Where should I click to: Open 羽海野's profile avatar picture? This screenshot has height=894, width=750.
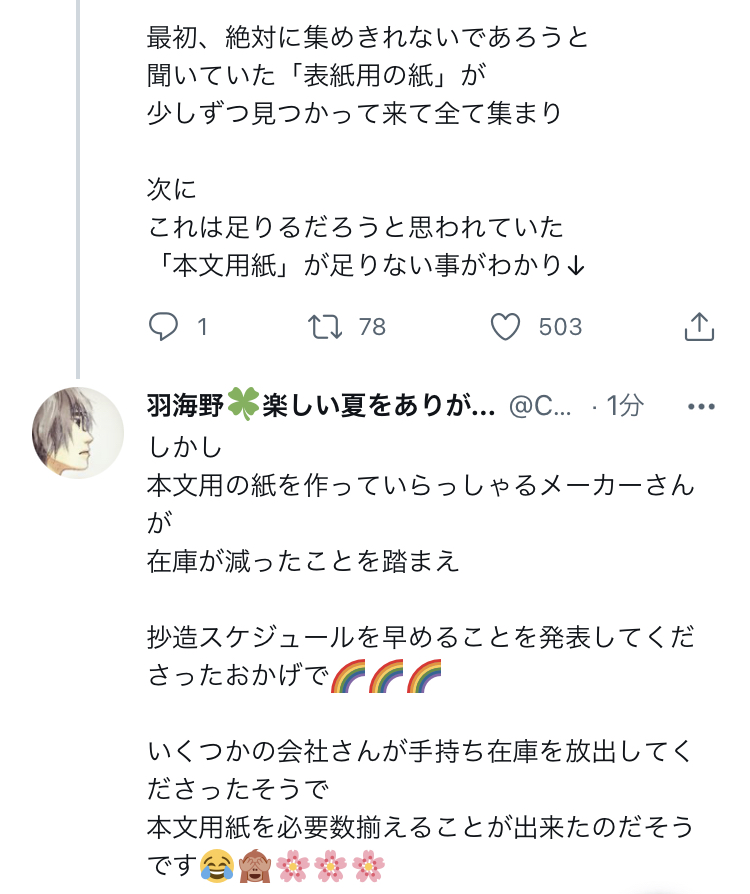[x=79, y=433]
